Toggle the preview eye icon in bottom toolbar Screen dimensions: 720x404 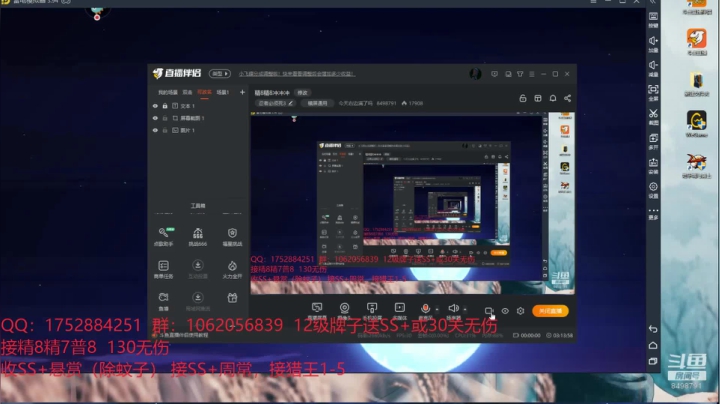(505, 311)
